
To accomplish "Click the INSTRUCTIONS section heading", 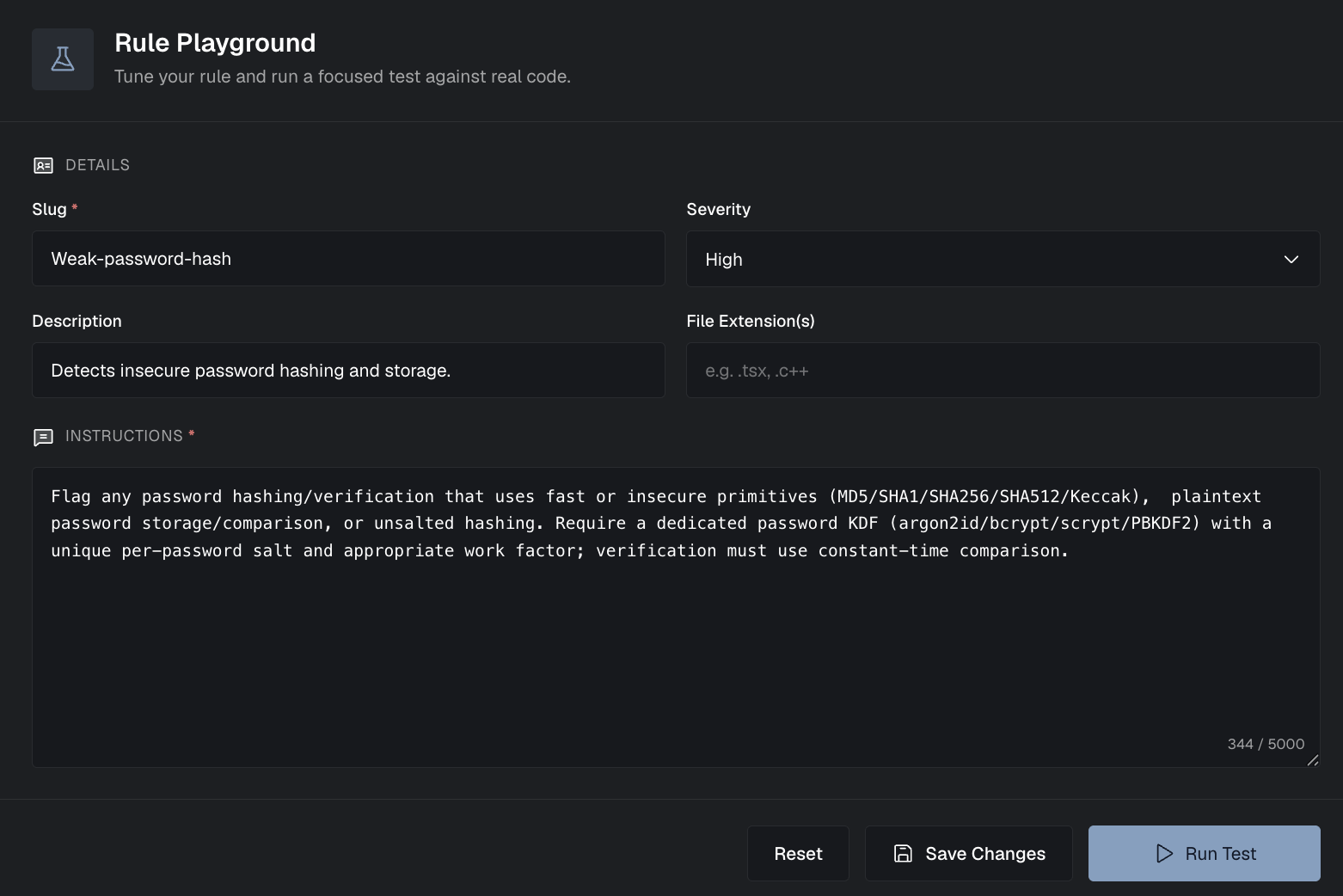I will [124, 436].
